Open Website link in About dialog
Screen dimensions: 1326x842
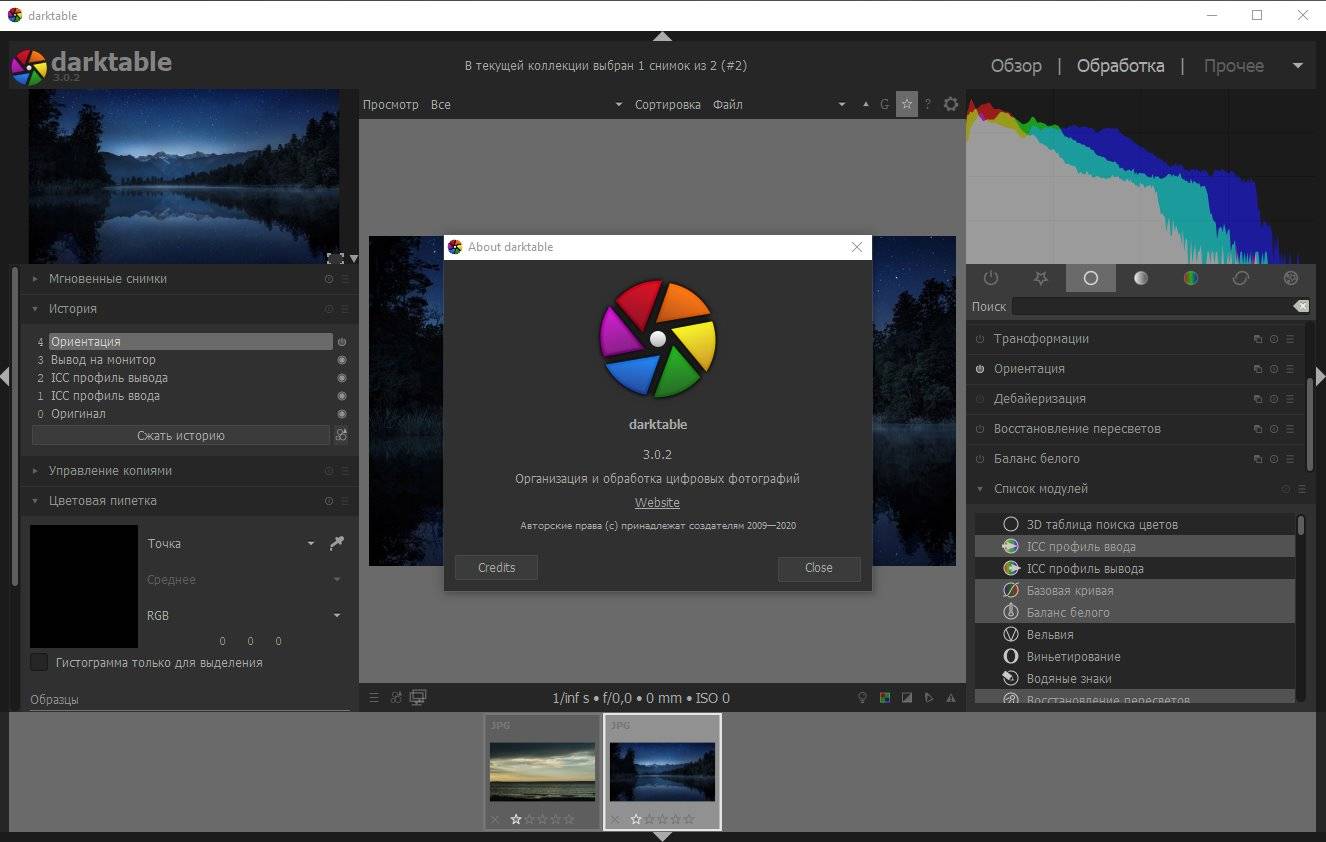coord(657,503)
